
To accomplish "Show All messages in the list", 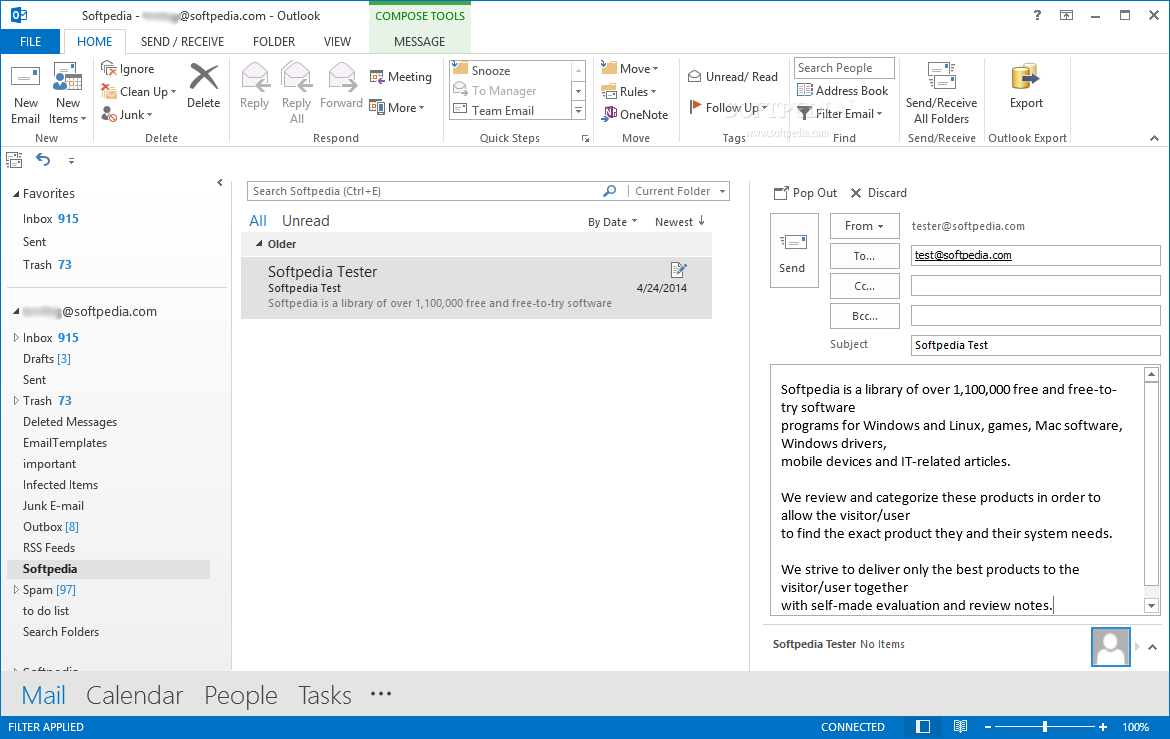I will (257, 221).
